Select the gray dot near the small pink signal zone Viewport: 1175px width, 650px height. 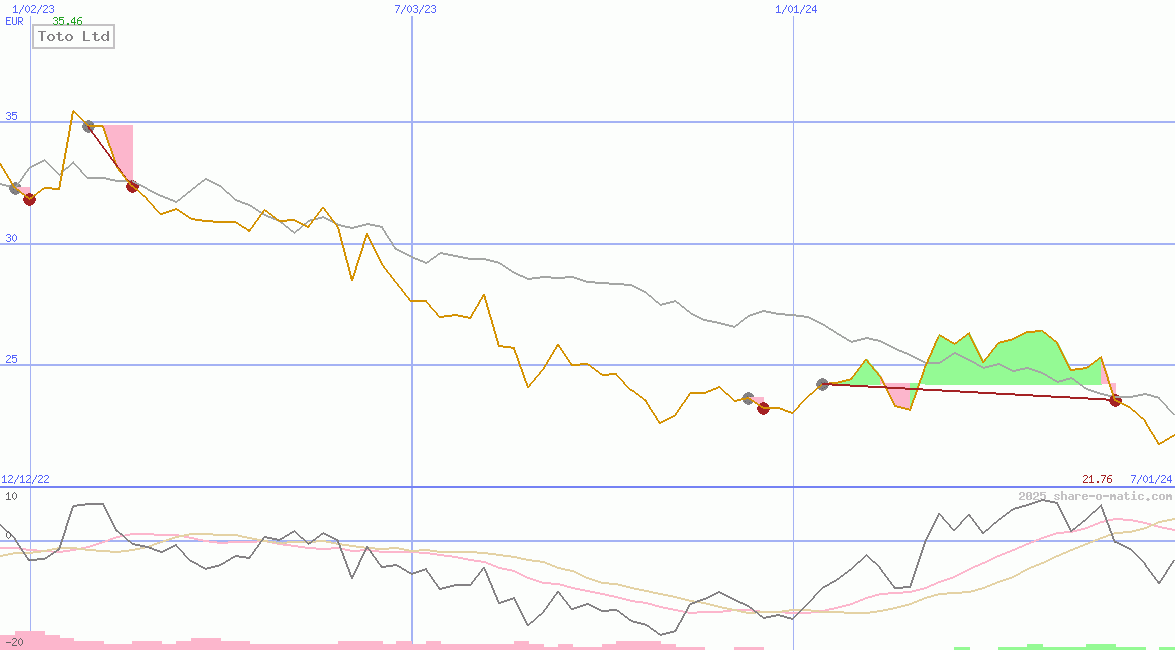click(x=748, y=397)
